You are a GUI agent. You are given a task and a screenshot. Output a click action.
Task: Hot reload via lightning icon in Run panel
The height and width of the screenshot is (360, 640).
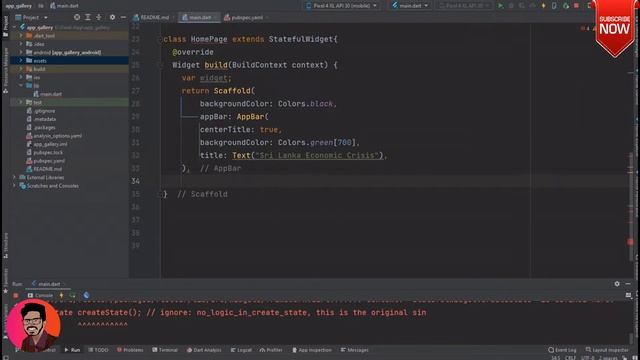pos(61,296)
